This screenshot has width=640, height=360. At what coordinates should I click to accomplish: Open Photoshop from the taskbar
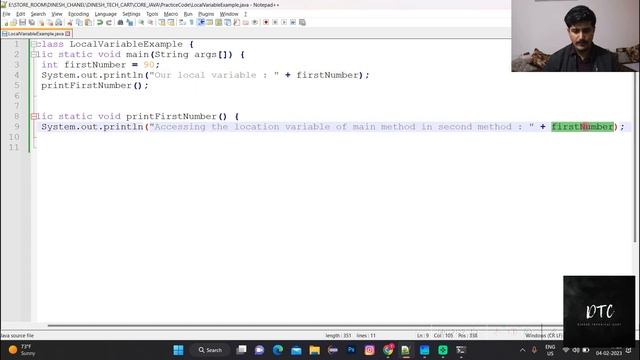pos(351,350)
